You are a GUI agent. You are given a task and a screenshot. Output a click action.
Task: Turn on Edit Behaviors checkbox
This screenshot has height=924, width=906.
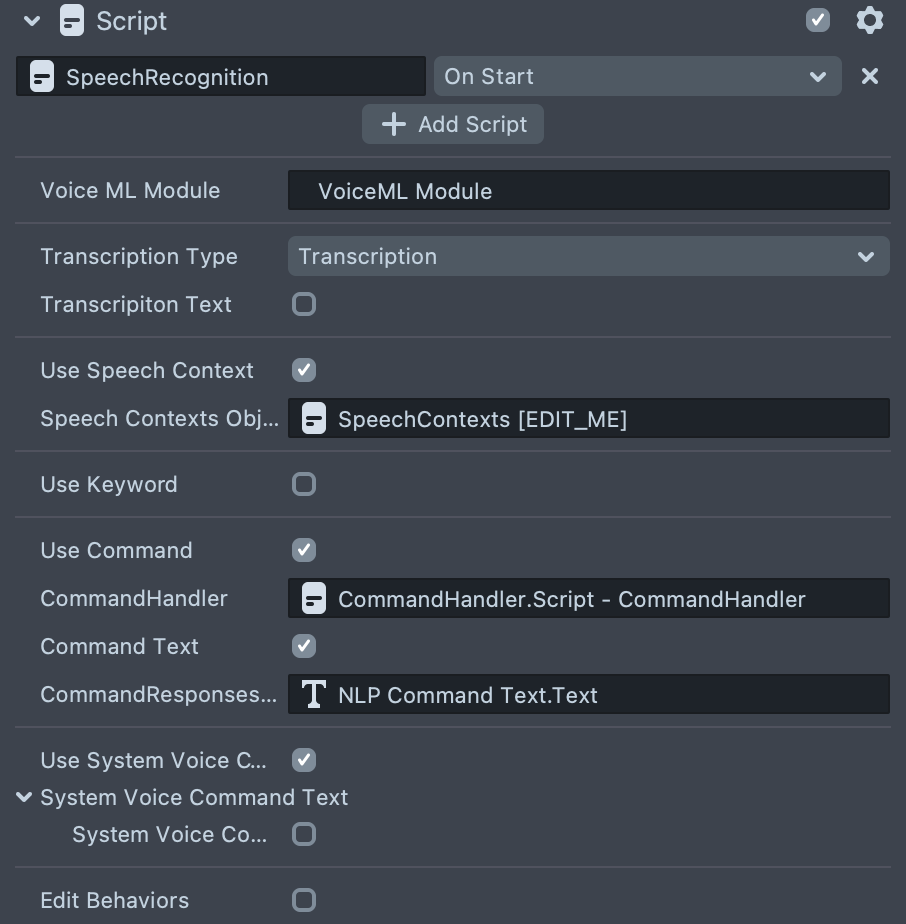(x=304, y=900)
